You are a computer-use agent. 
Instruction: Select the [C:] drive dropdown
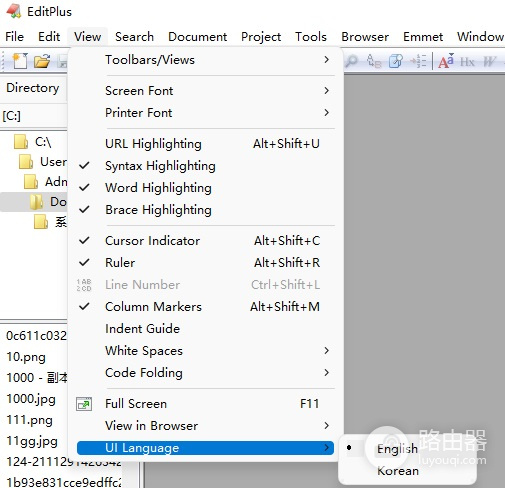click(x=33, y=116)
